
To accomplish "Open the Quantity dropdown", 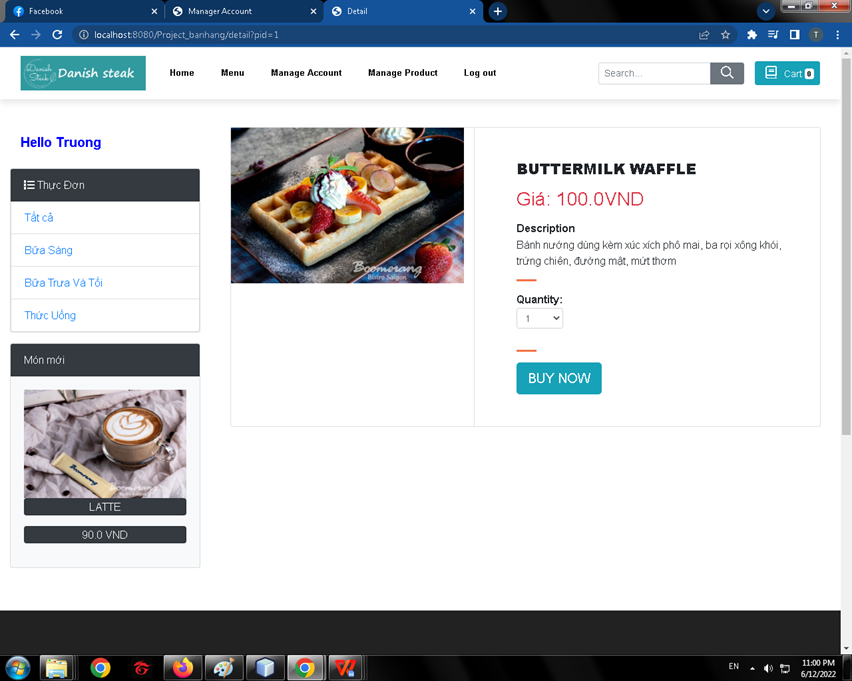I will (540, 318).
